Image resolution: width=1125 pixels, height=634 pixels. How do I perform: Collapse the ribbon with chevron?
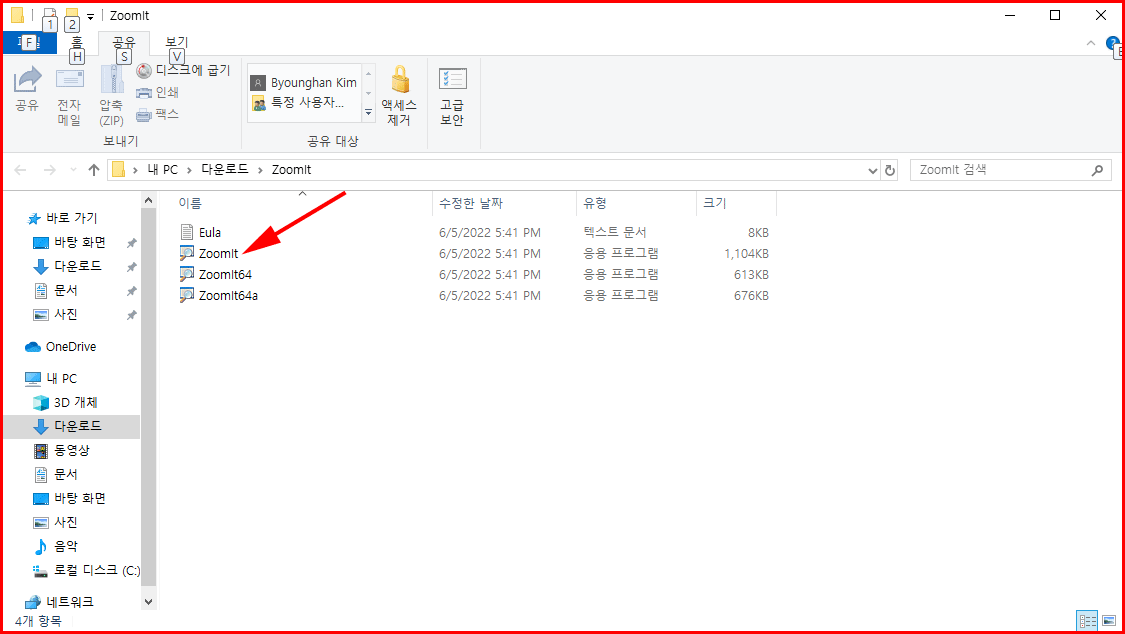[1091, 43]
